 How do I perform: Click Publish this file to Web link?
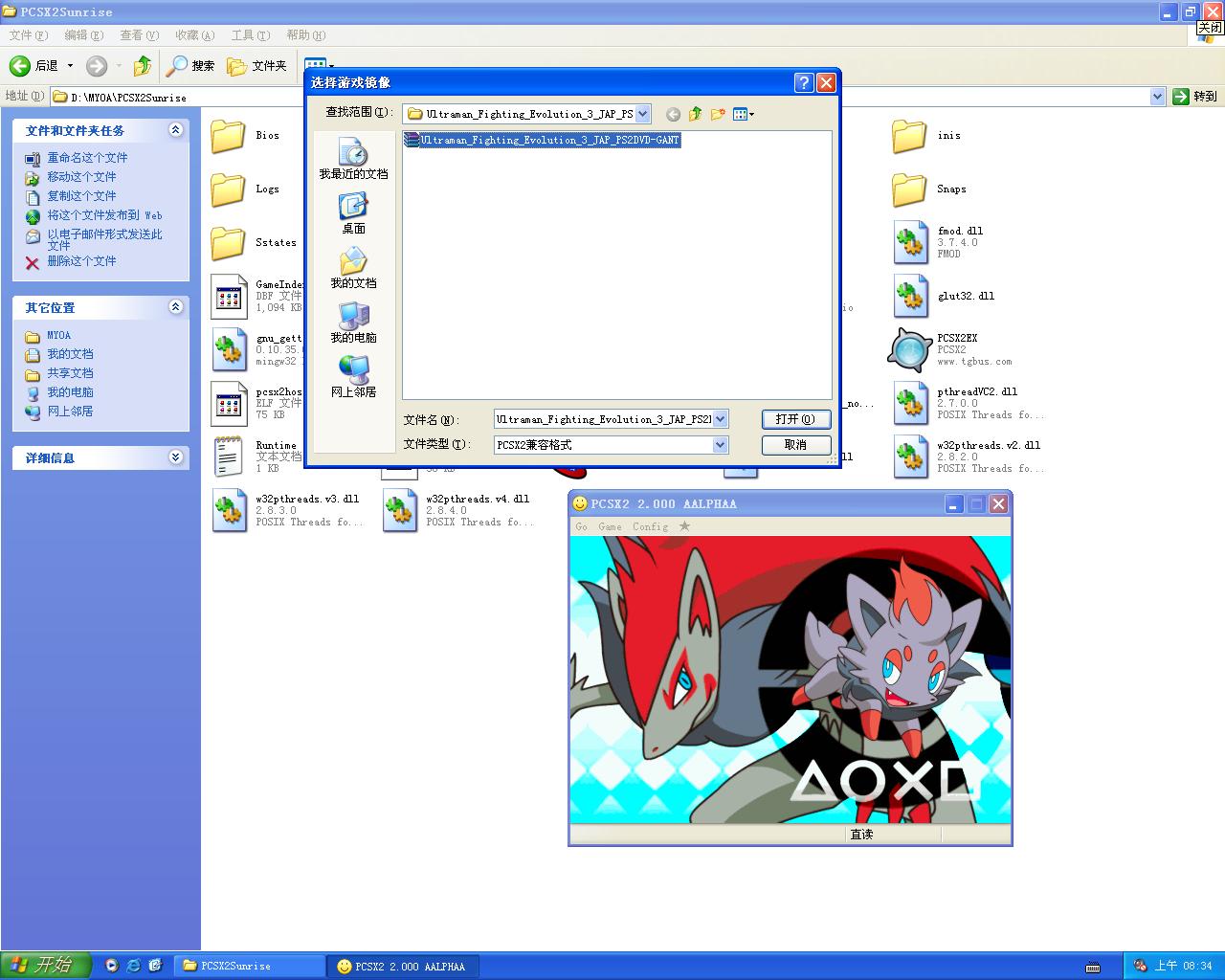pyautogui.click(x=104, y=215)
